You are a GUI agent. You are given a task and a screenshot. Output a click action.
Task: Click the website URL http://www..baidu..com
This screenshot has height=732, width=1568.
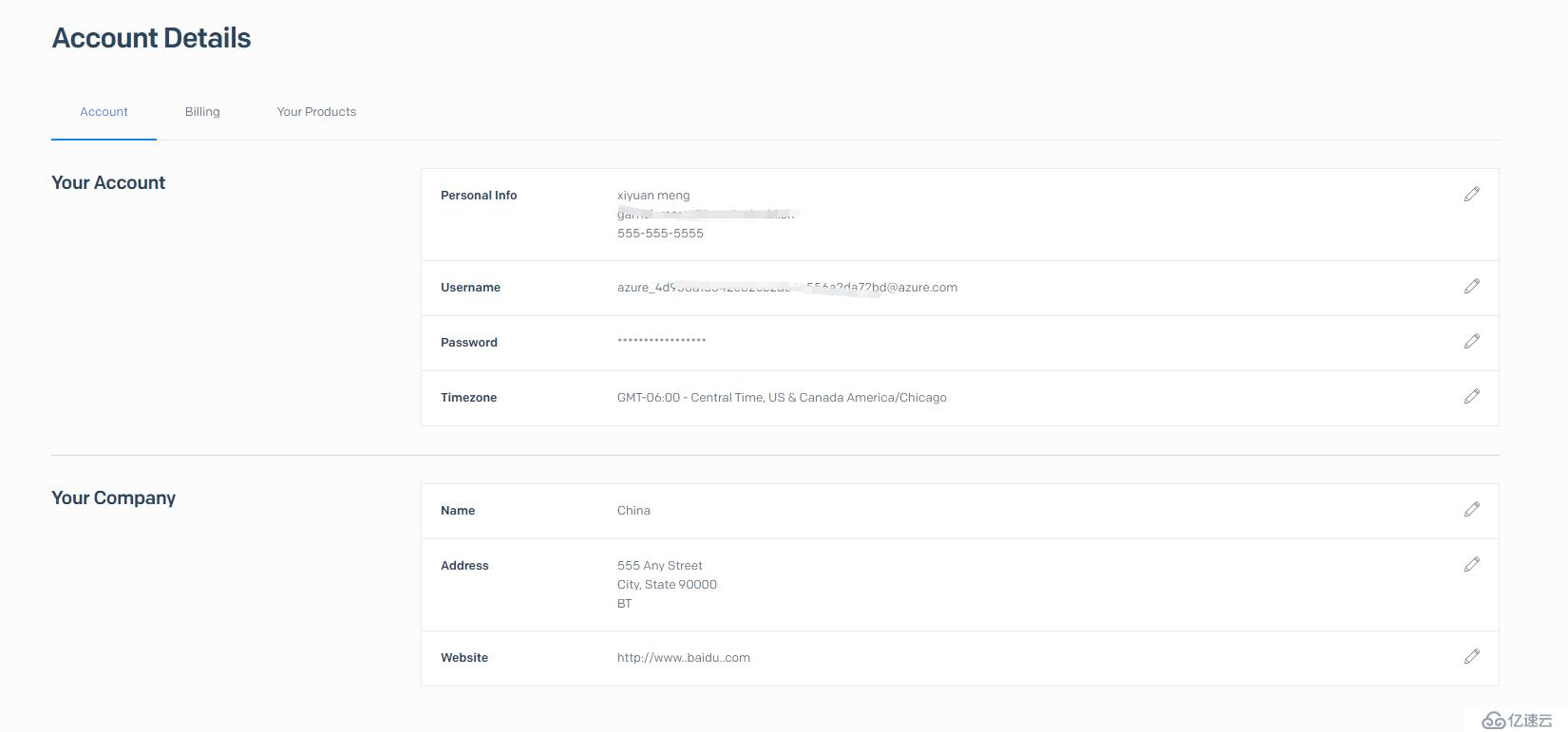pos(684,658)
